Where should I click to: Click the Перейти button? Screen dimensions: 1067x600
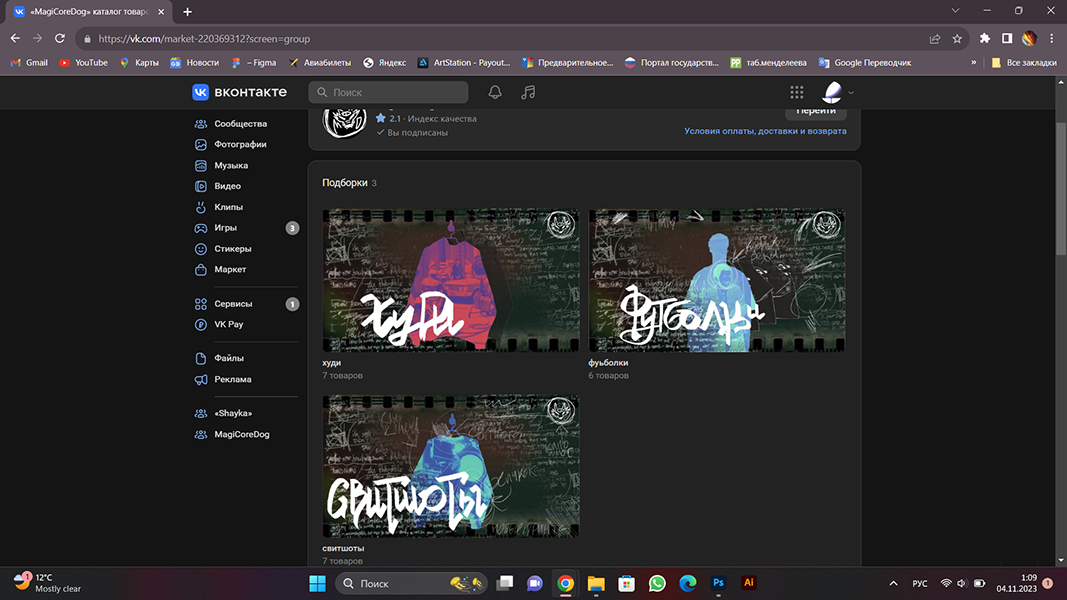click(x=815, y=110)
